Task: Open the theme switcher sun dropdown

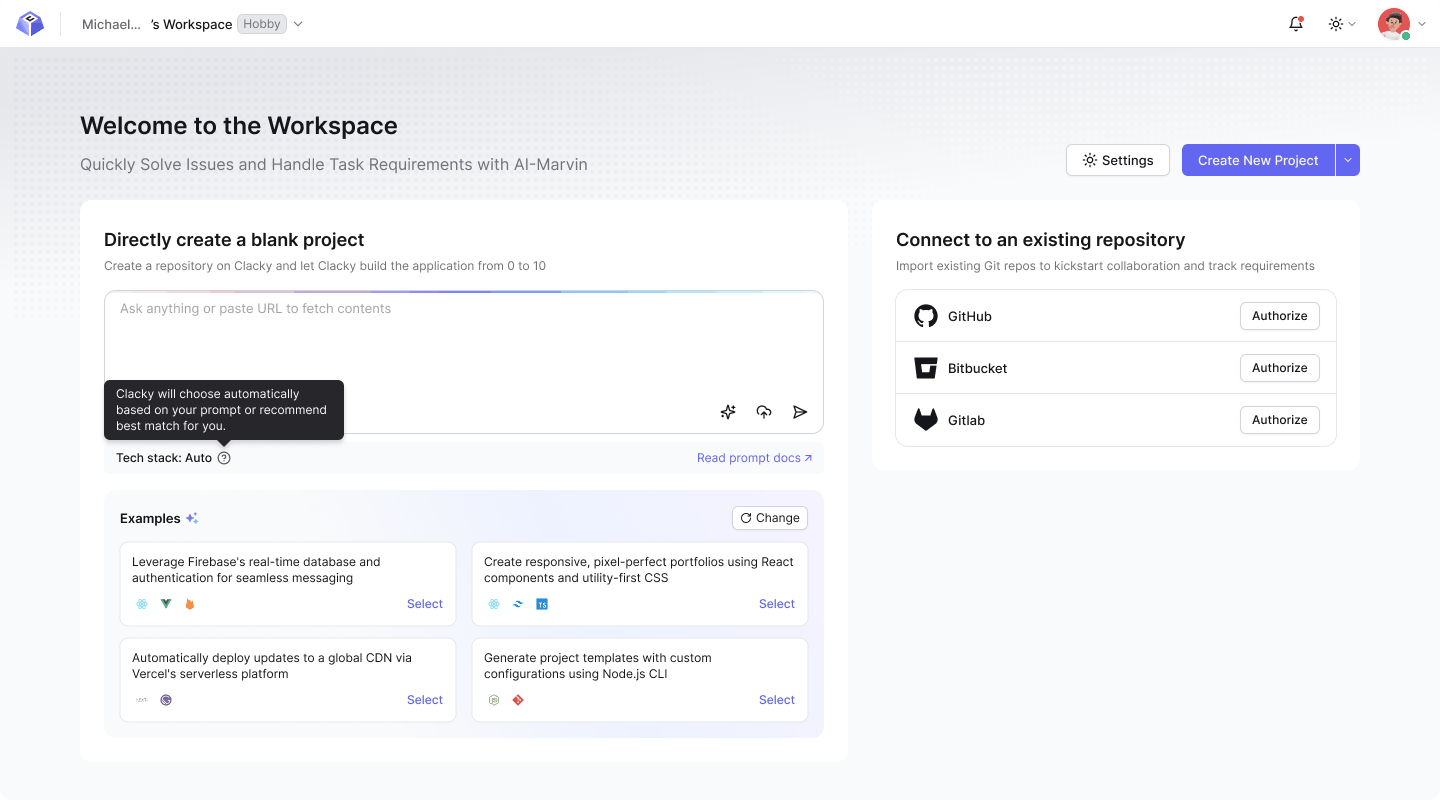Action: click(1341, 24)
